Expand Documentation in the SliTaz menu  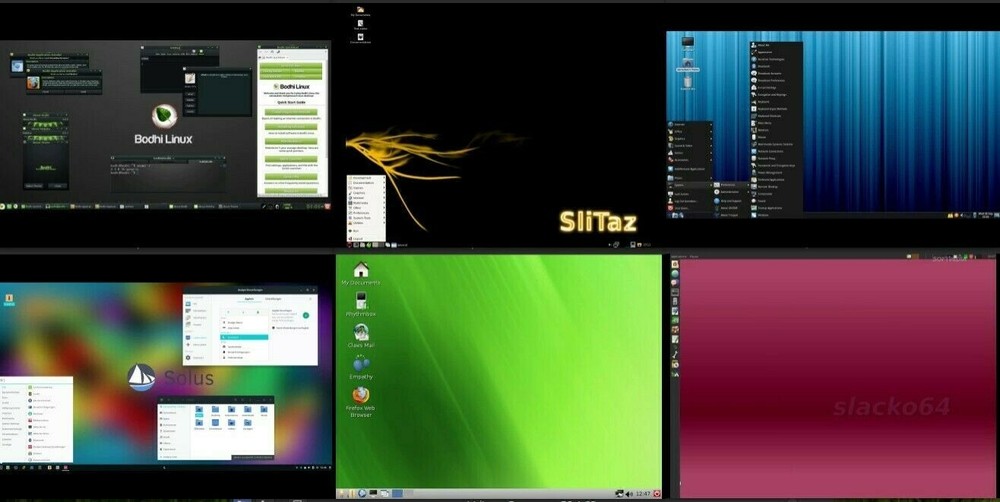[367, 183]
